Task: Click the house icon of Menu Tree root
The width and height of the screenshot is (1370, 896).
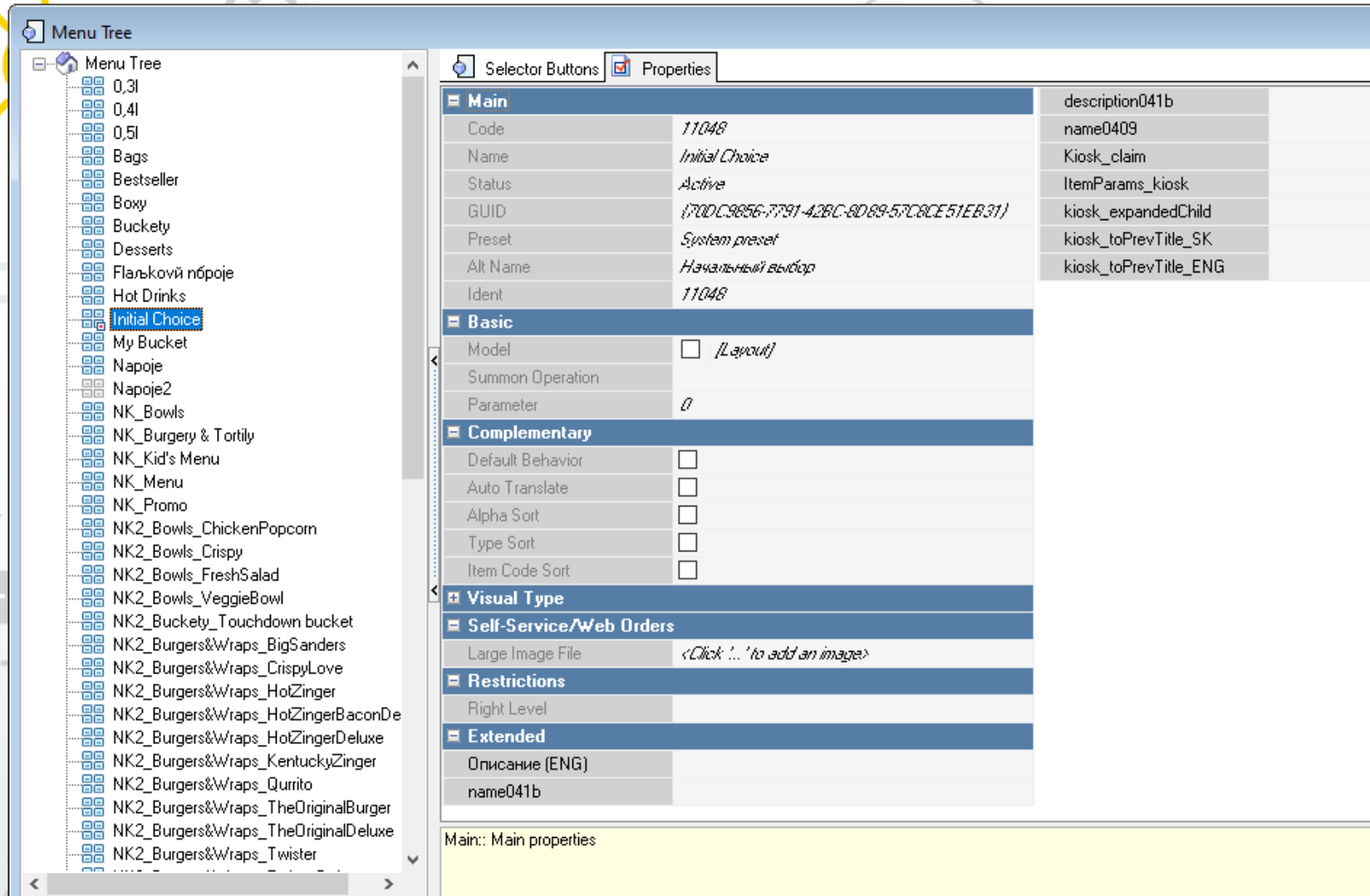Action: click(66, 63)
